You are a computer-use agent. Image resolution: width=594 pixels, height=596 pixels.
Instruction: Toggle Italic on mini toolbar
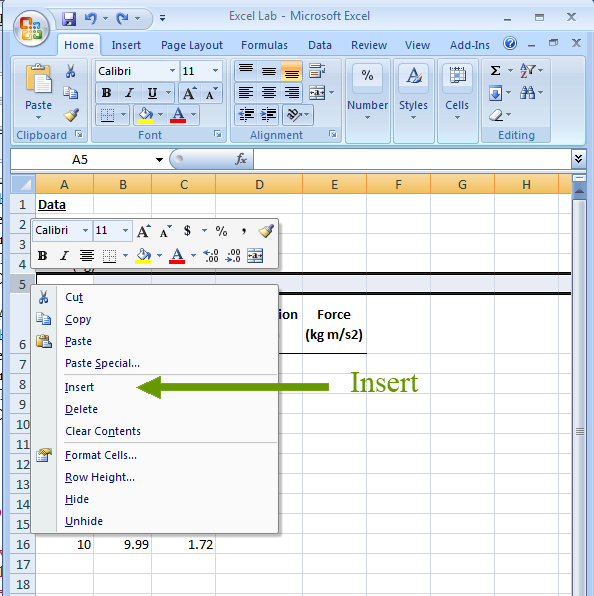point(65,255)
